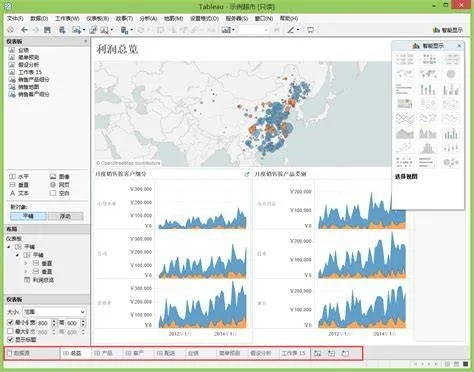Toggle the 最大大小 checkbox
The height and width of the screenshot is (372, 474).
click(10, 331)
